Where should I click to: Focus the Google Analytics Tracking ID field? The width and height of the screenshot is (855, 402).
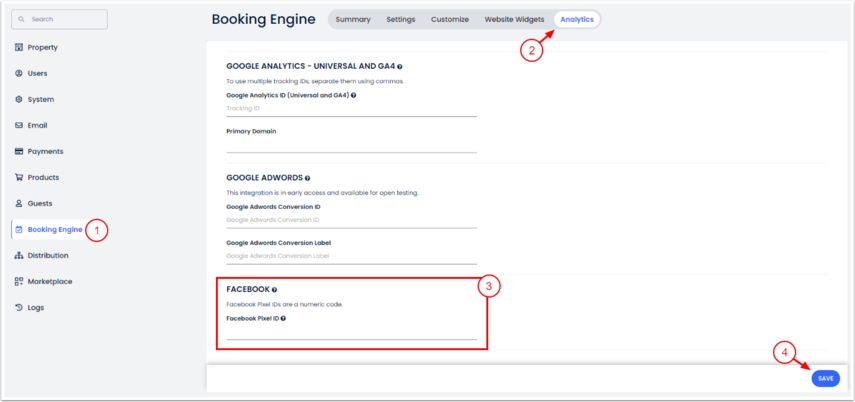[x=351, y=108]
